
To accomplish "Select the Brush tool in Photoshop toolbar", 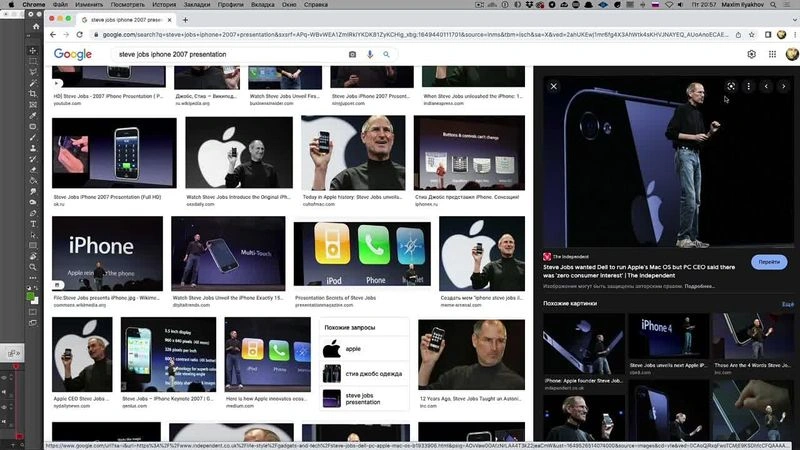I will [x=33, y=137].
